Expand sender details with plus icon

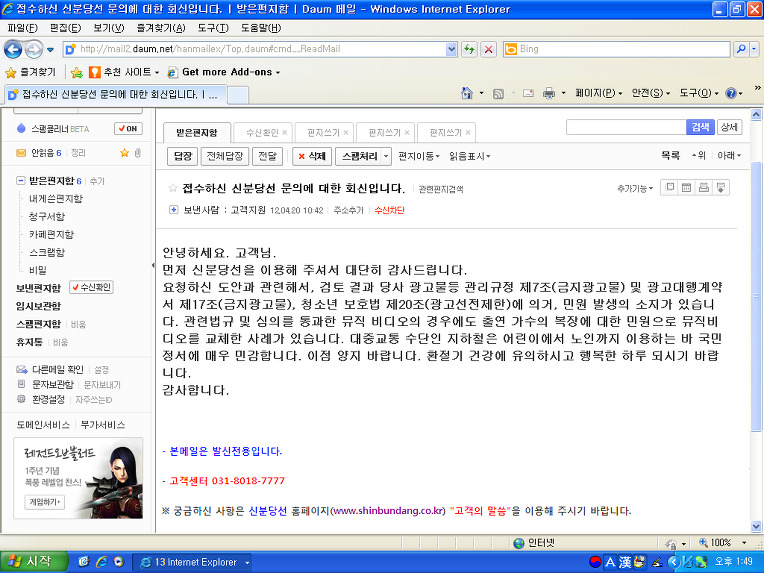(x=174, y=211)
